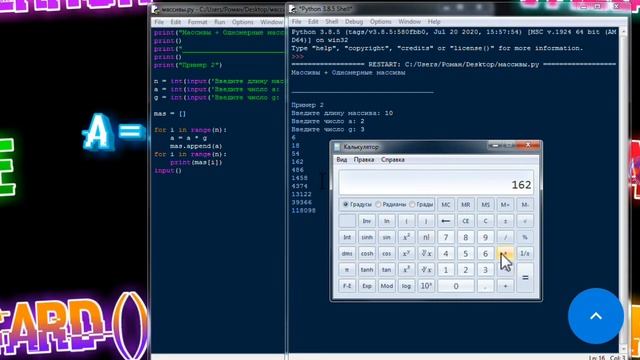Click the code line mas = []

170,113
